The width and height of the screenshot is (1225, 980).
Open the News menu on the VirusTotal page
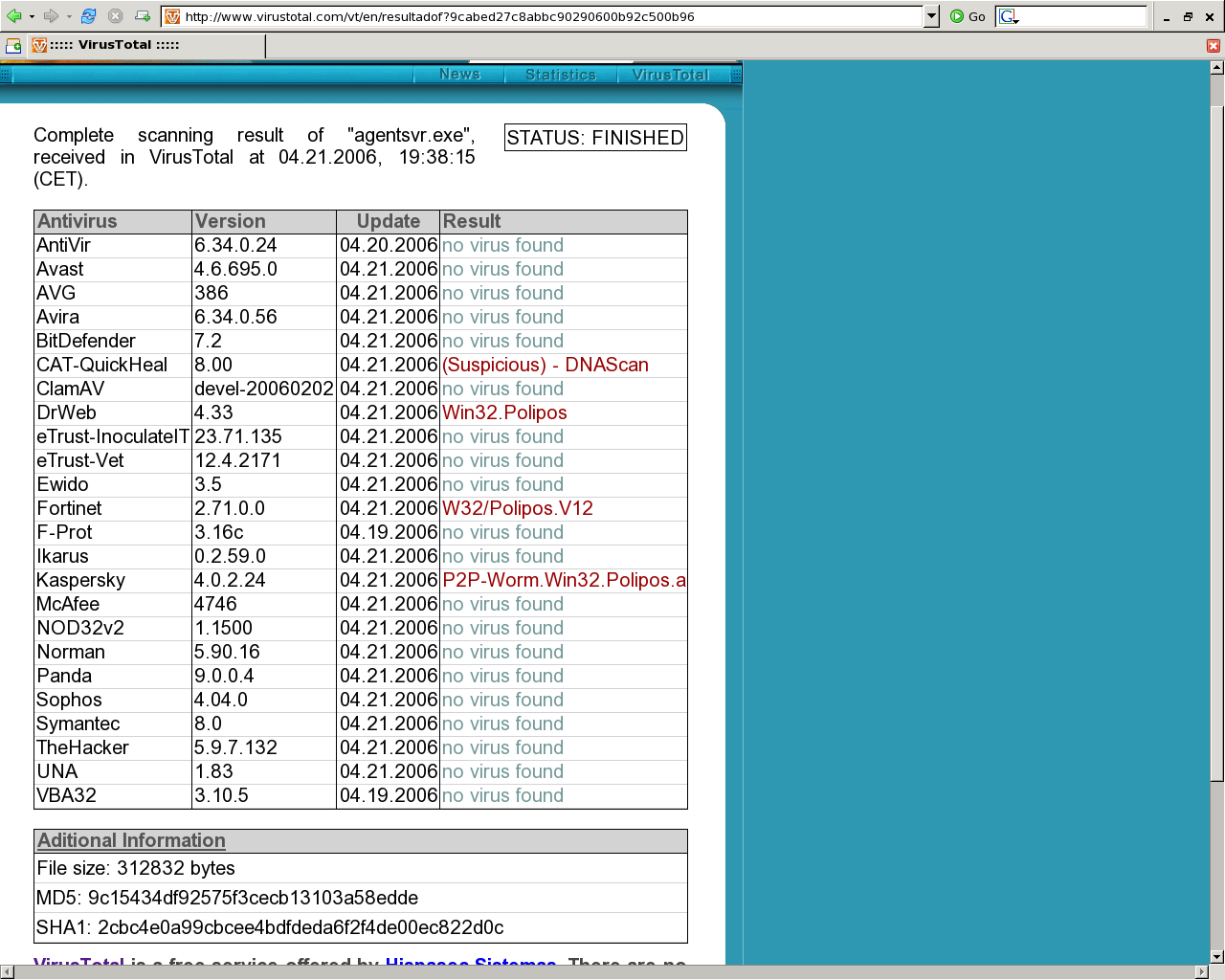(459, 75)
